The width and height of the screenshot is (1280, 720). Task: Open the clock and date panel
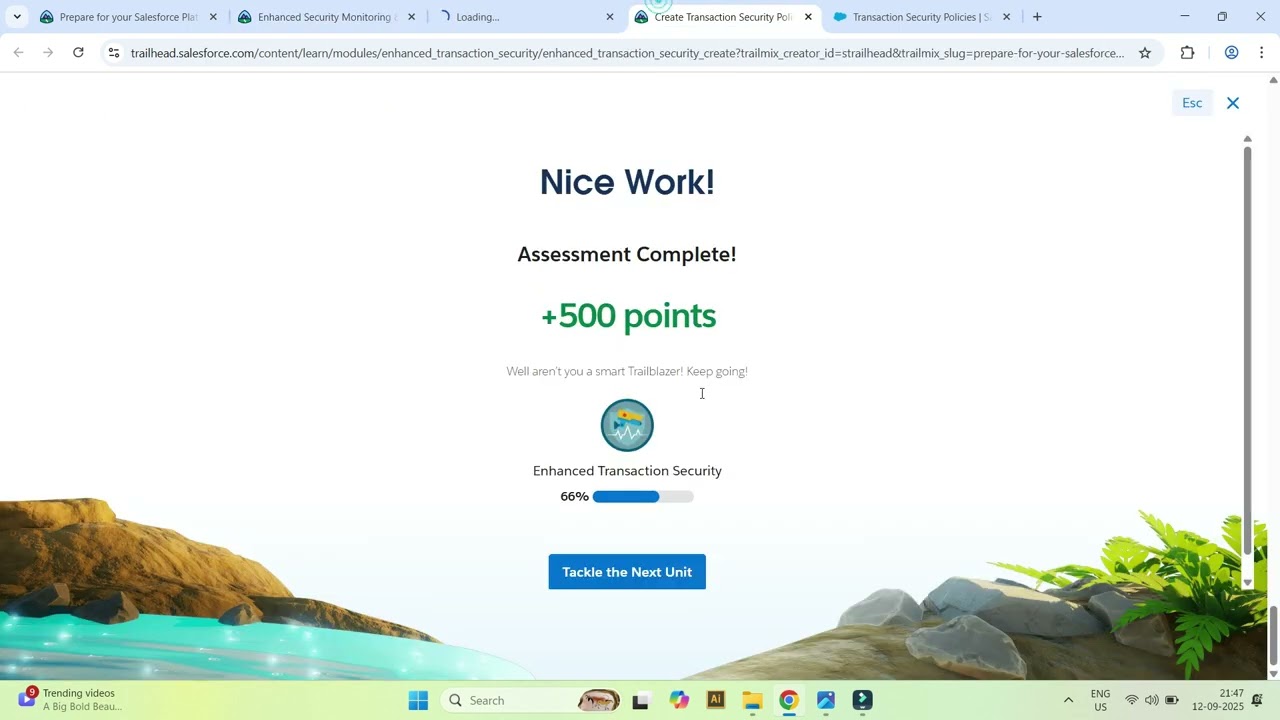pyautogui.click(x=1218, y=700)
